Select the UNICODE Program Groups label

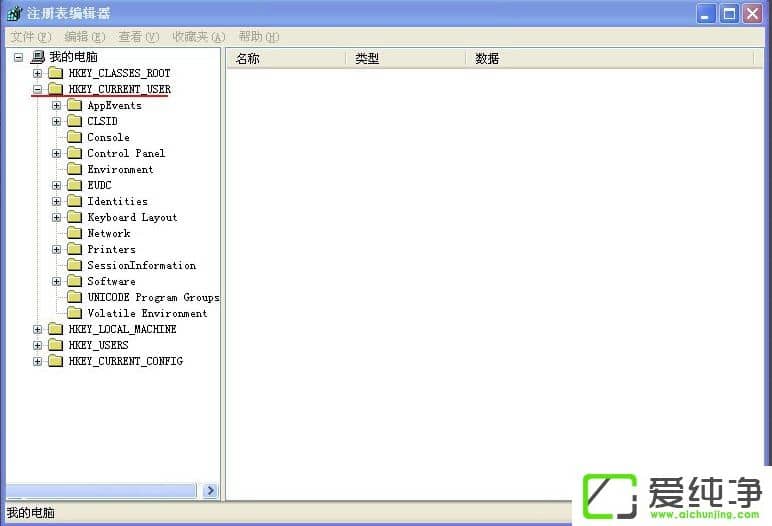click(x=153, y=297)
